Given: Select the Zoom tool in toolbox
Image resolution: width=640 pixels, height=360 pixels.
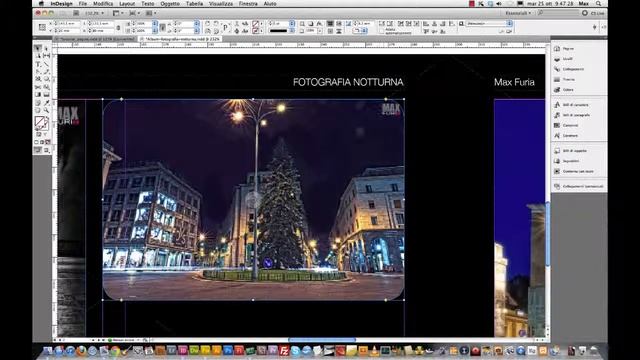Looking at the screenshot, I should 47,110.
